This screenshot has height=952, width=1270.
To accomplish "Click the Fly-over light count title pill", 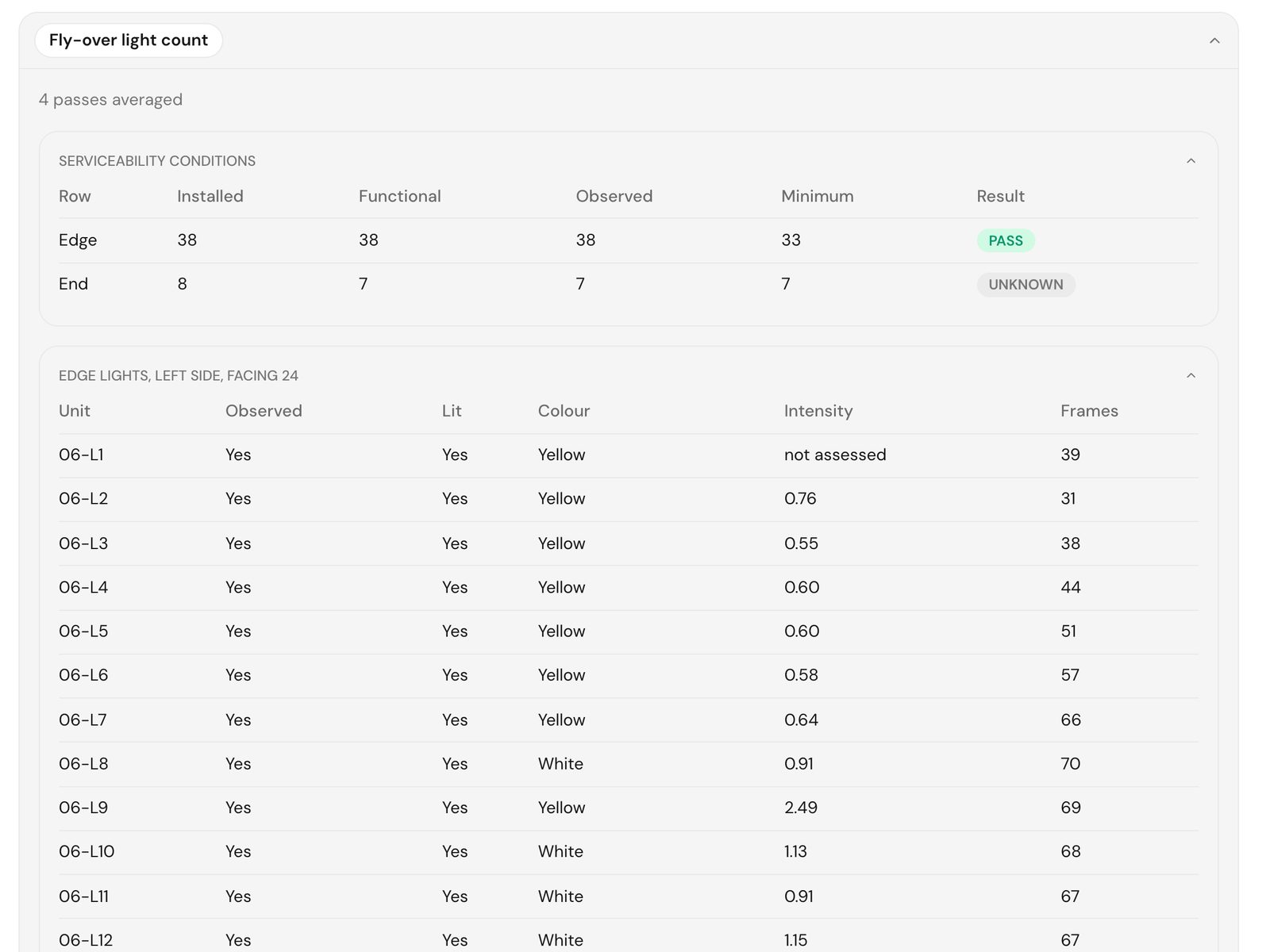I will tap(129, 40).
